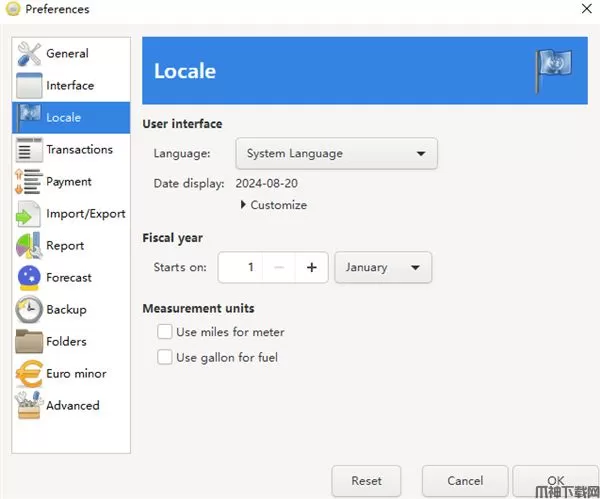Viewport: 600px width, 499px height.
Task: Click the Interface window icon
Action: coord(29,85)
